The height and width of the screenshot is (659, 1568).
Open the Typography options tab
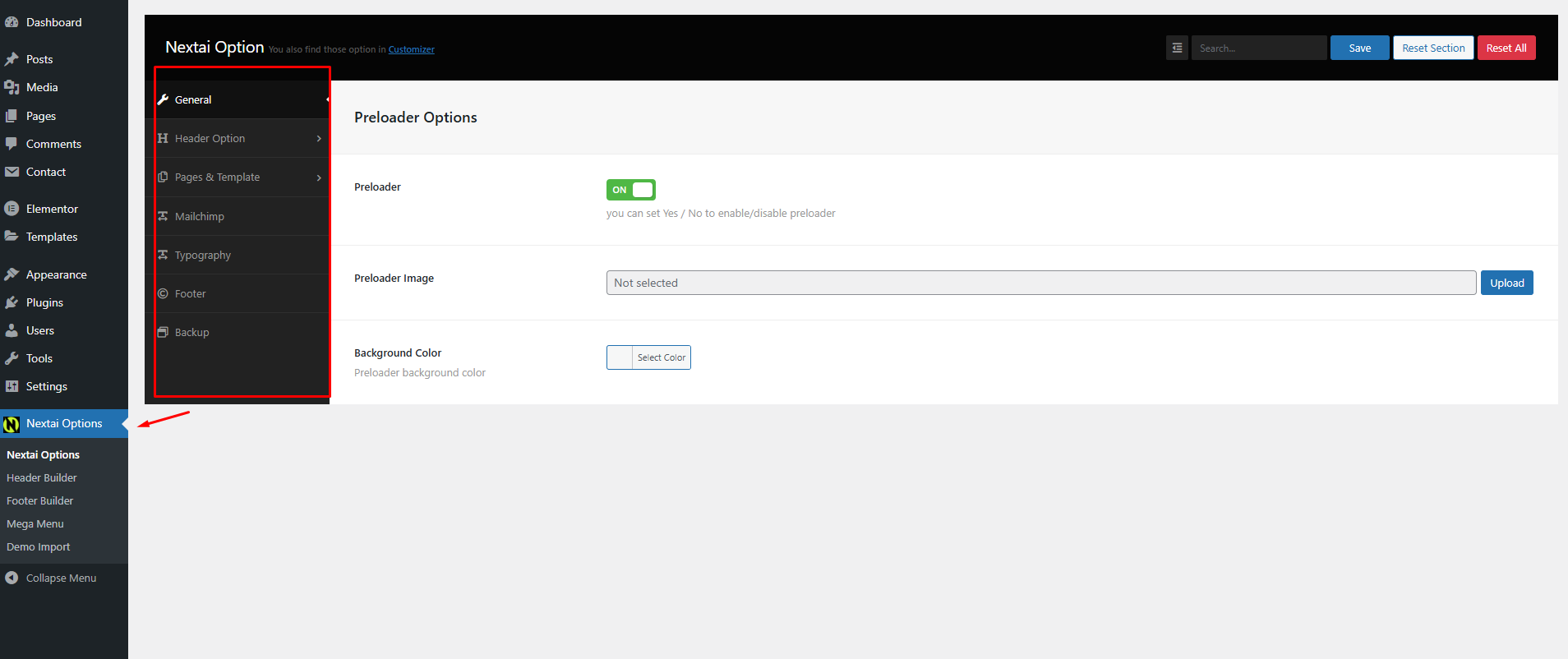[202, 256]
